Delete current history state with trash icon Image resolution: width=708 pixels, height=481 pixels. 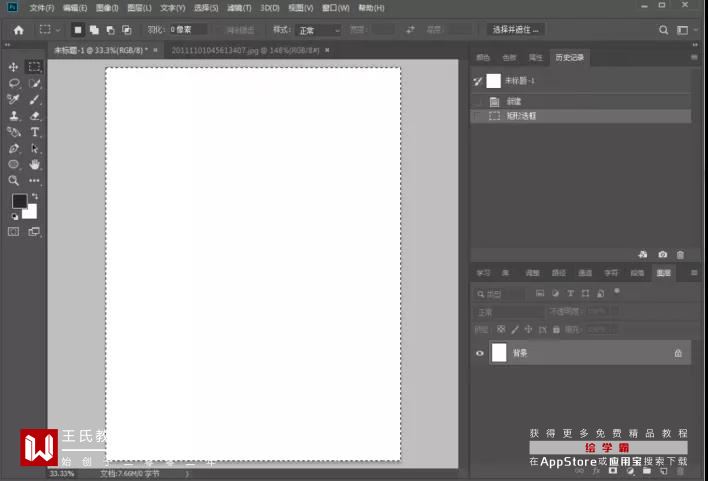(x=680, y=255)
